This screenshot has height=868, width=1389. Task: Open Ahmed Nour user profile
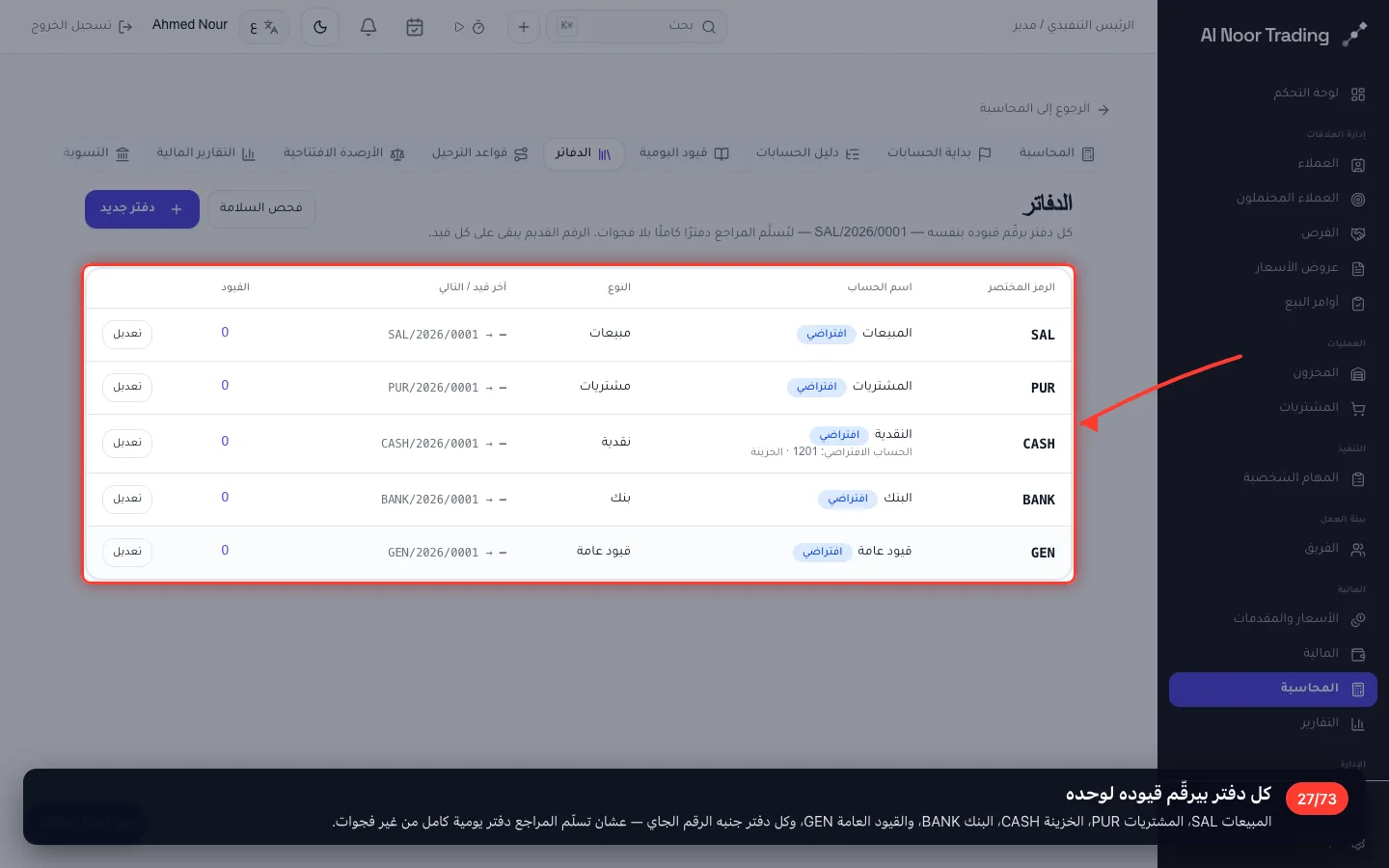point(190,25)
